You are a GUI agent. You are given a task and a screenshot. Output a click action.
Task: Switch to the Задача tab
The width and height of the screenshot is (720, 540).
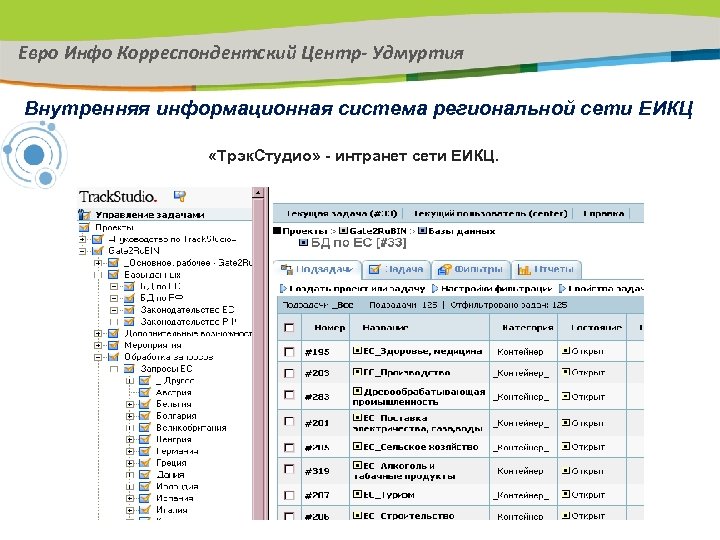pyautogui.click(x=397, y=270)
